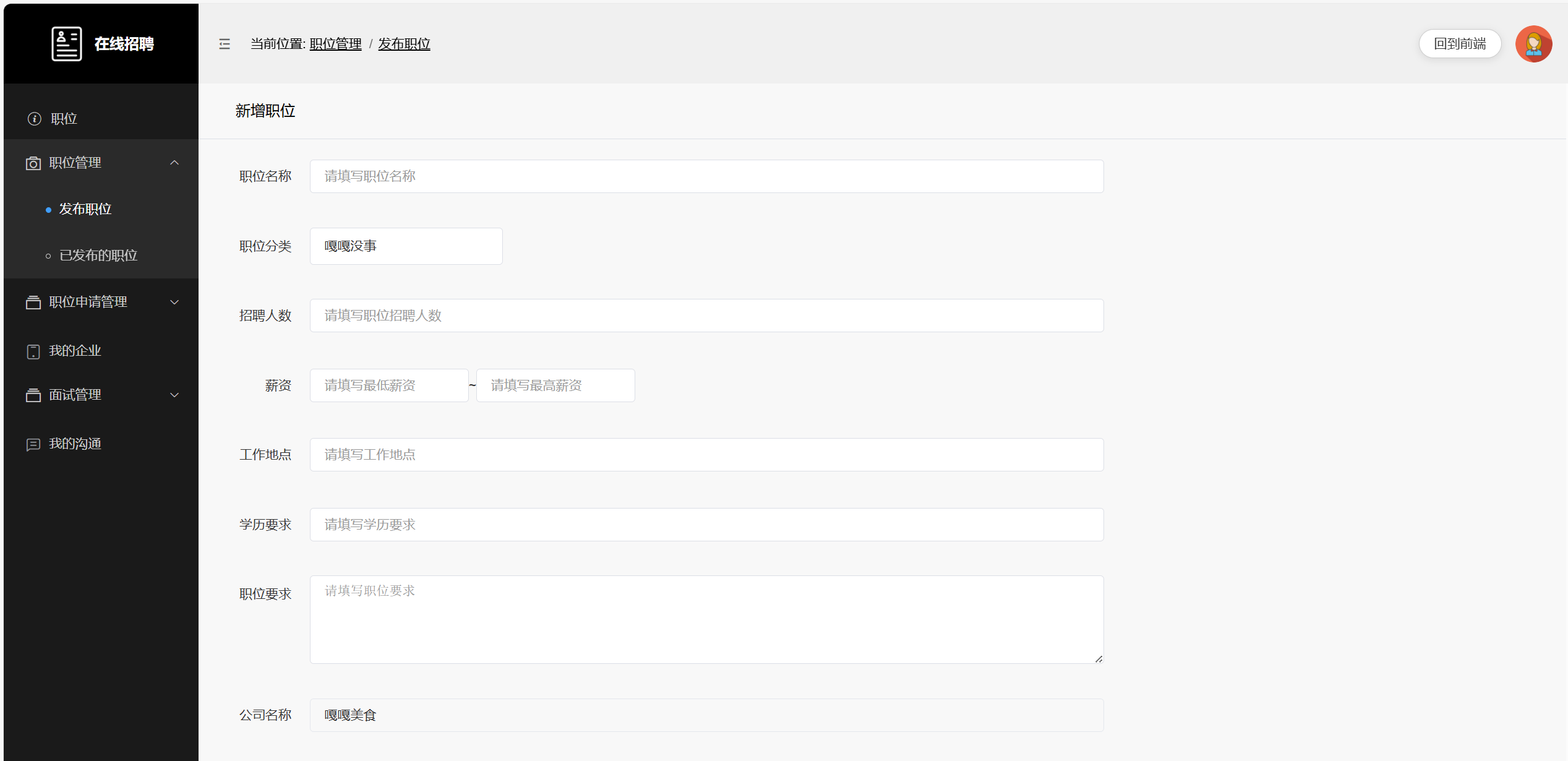Click the 在线招聘 logo icon
This screenshot has height=761, width=1568.
(x=66, y=44)
